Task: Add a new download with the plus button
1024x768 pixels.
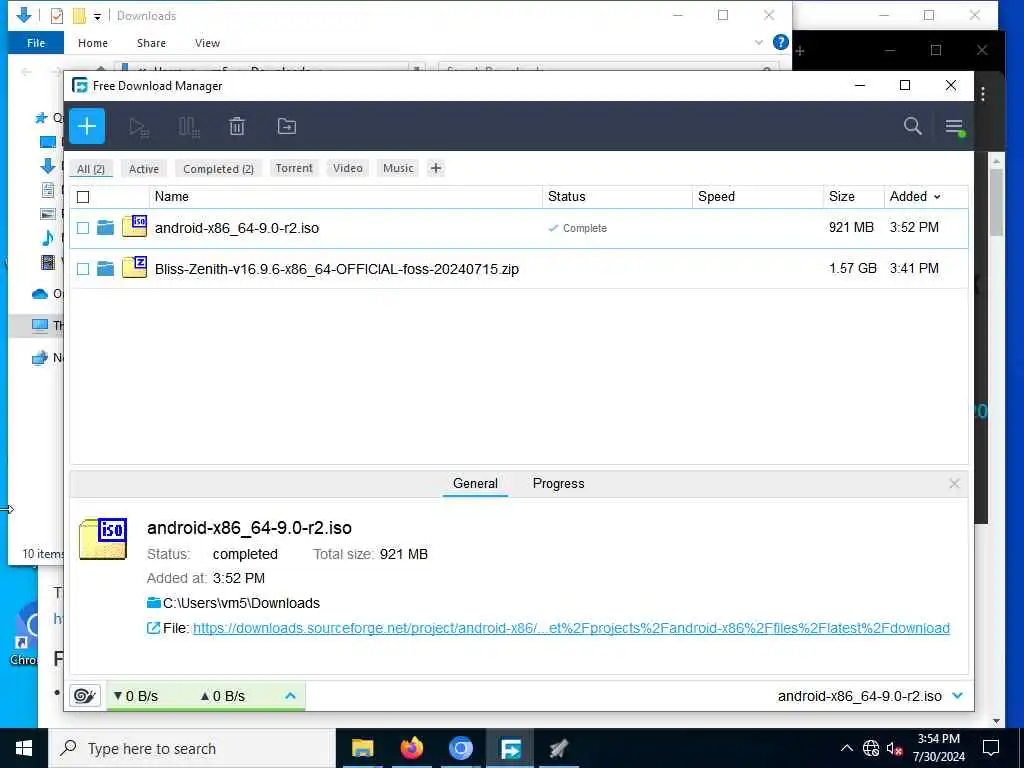Action: point(87,126)
